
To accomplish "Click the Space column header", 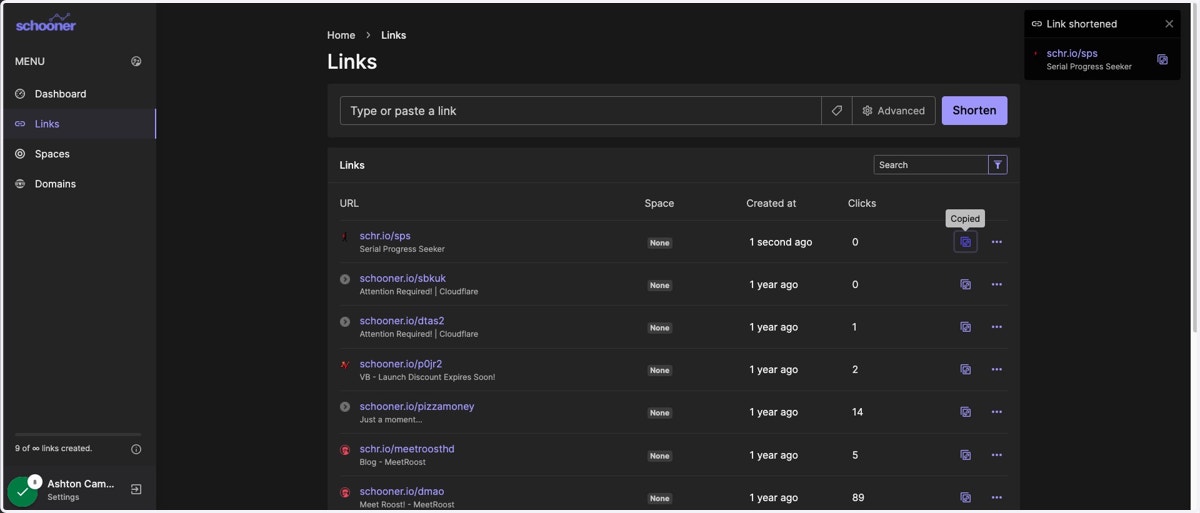I will click(x=659, y=203).
